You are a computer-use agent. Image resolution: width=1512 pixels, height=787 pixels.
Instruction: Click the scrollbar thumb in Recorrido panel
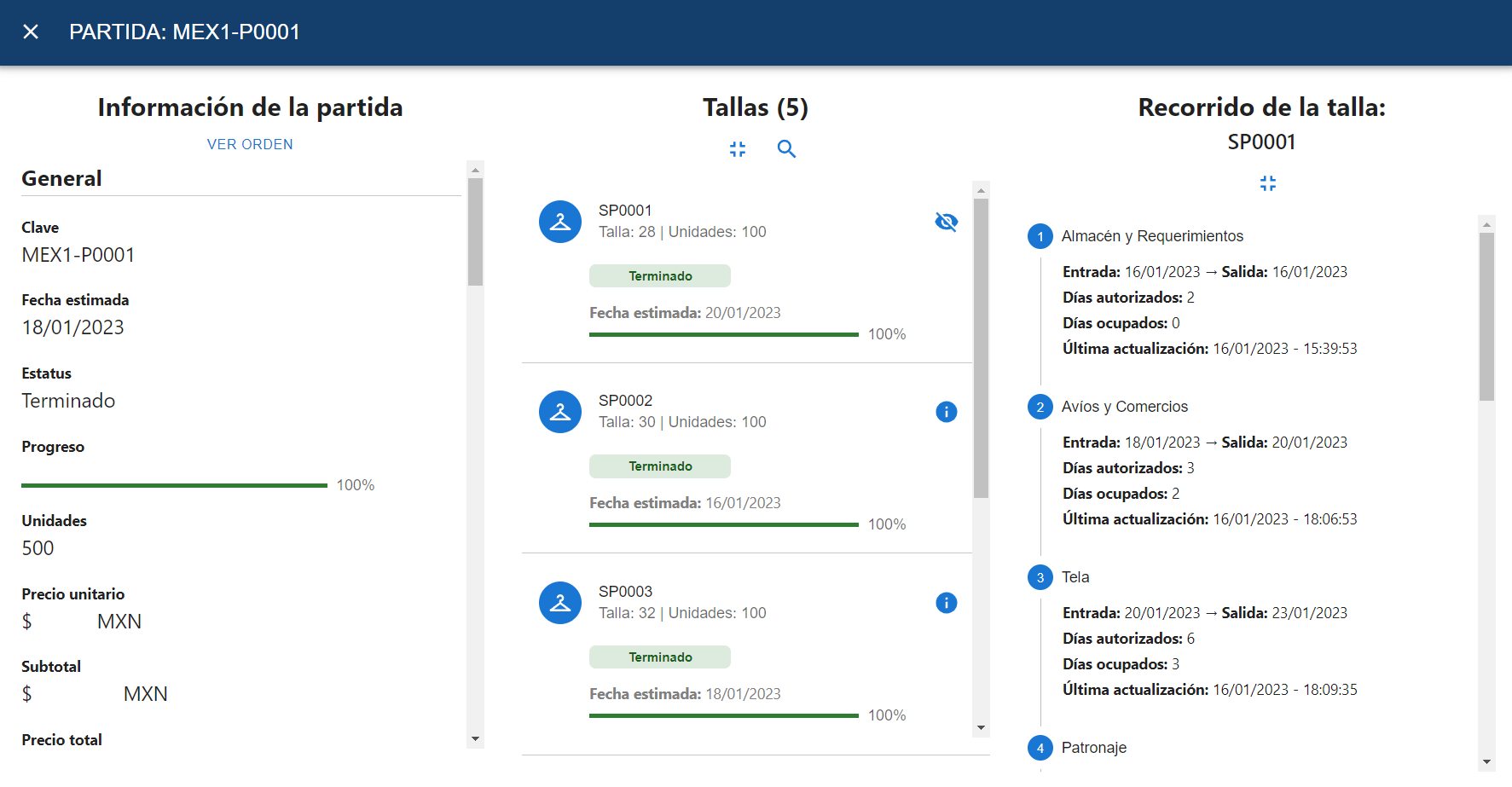1486,315
